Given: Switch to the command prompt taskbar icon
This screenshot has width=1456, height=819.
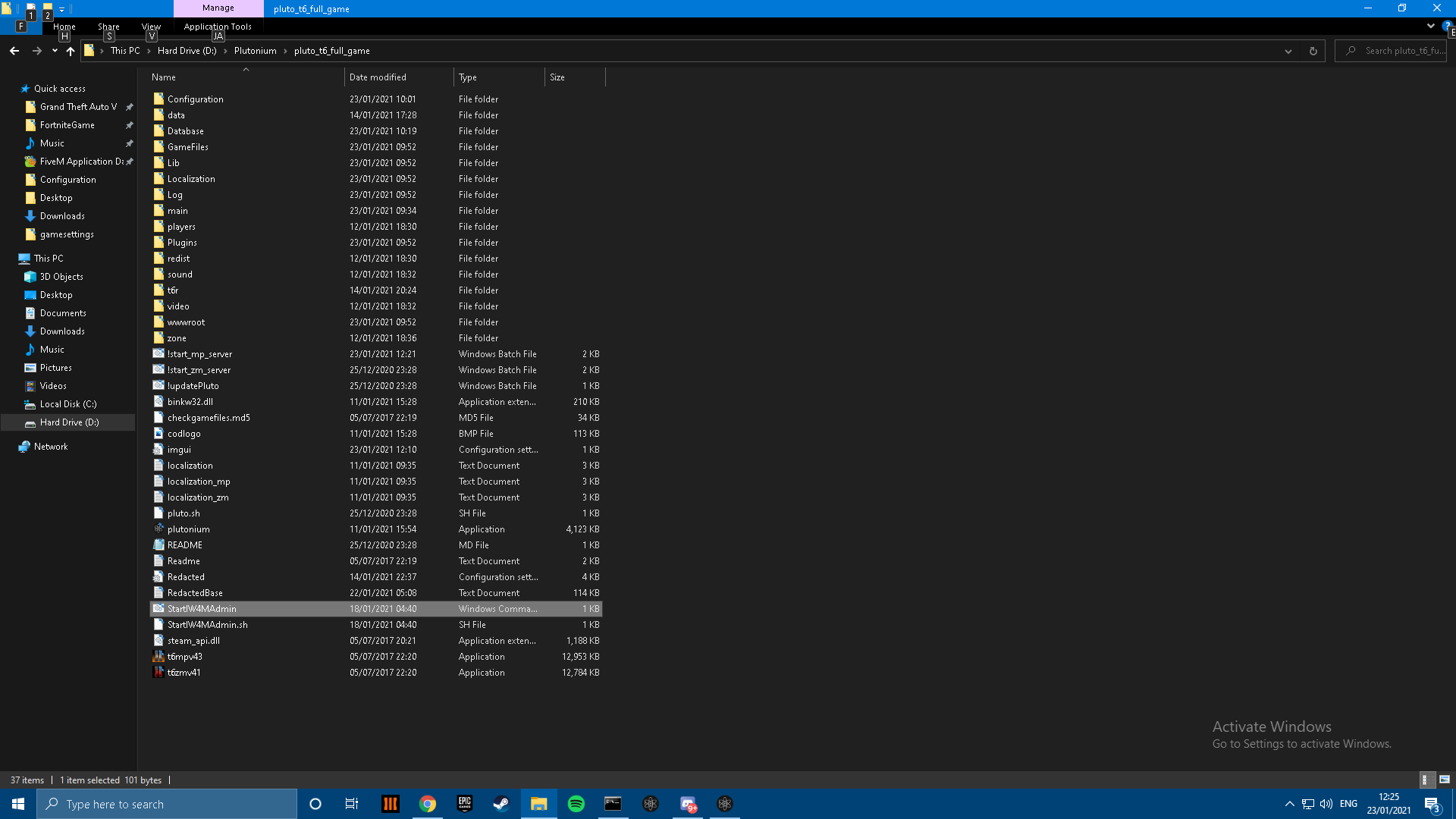Looking at the screenshot, I should 613,804.
